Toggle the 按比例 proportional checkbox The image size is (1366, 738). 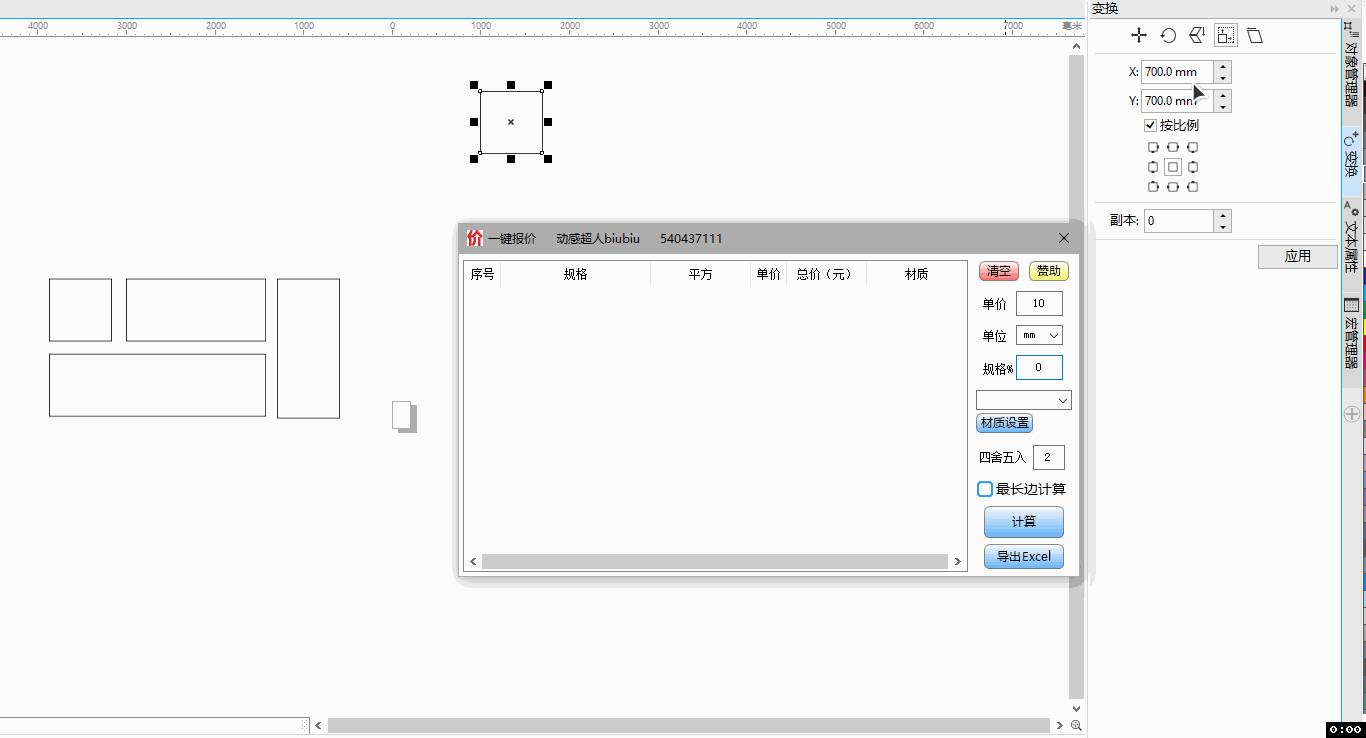coord(1150,126)
